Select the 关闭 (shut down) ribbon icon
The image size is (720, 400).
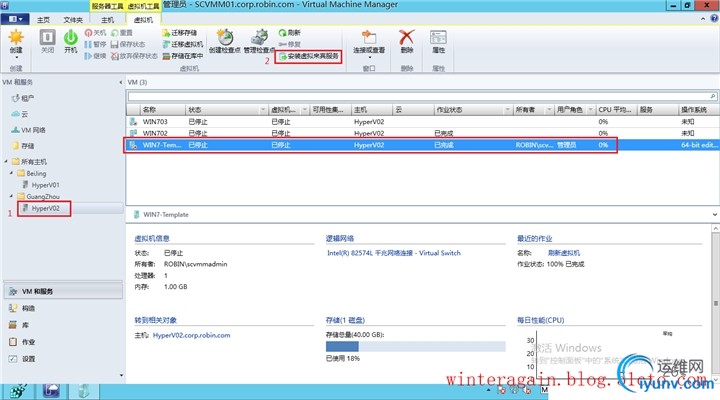coord(47,41)
